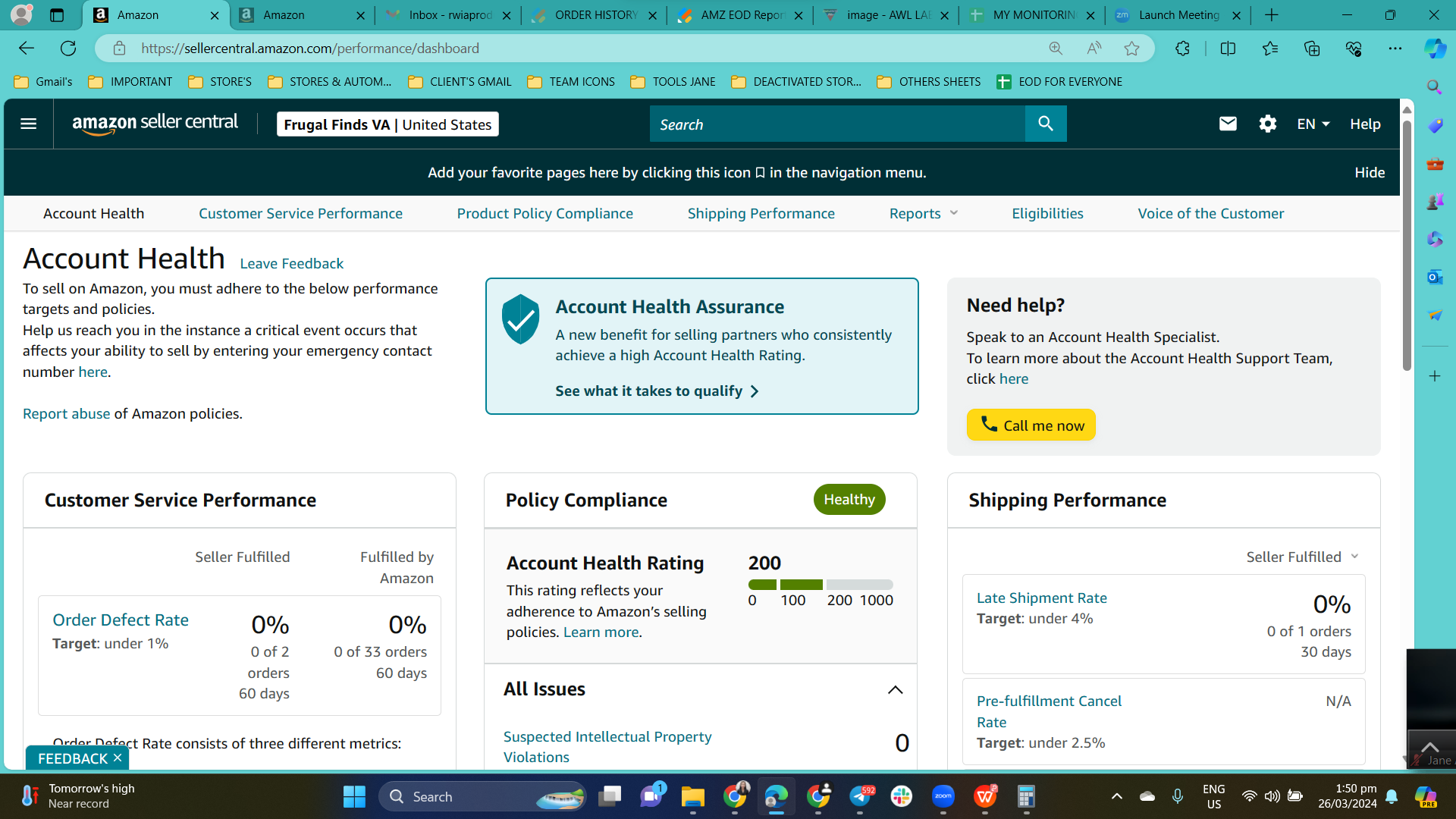Screen dimensions: 1456x819
Task: Open the Seller Fulfilled dropdown in Shipping Performance
Action: coord(1302,557)
